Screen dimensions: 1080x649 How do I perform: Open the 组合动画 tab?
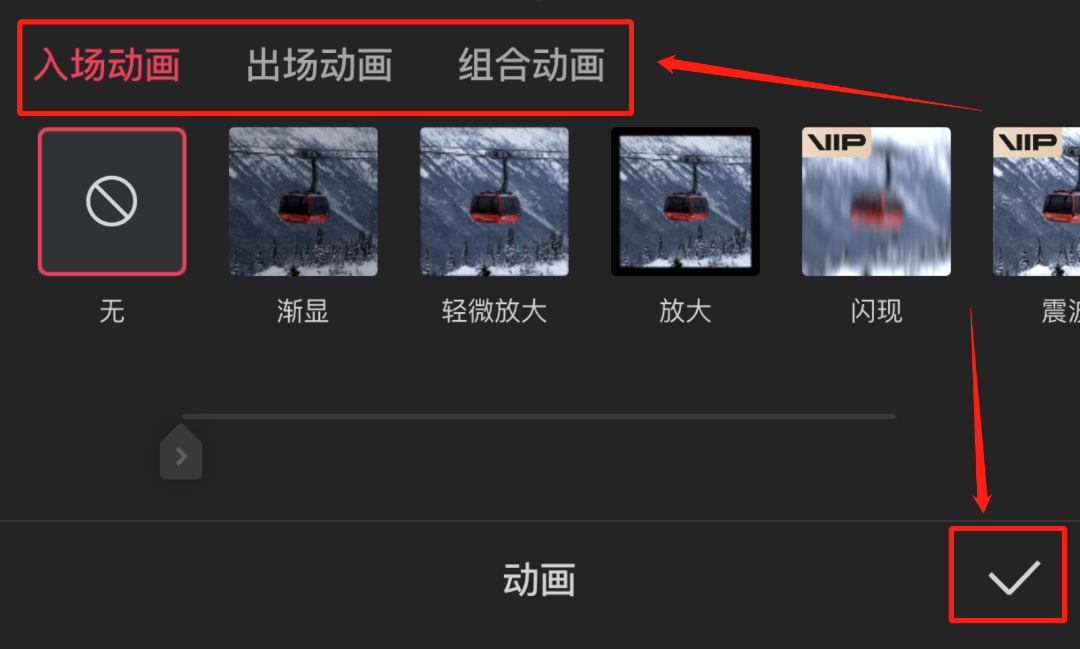click(x=532, y=65)
